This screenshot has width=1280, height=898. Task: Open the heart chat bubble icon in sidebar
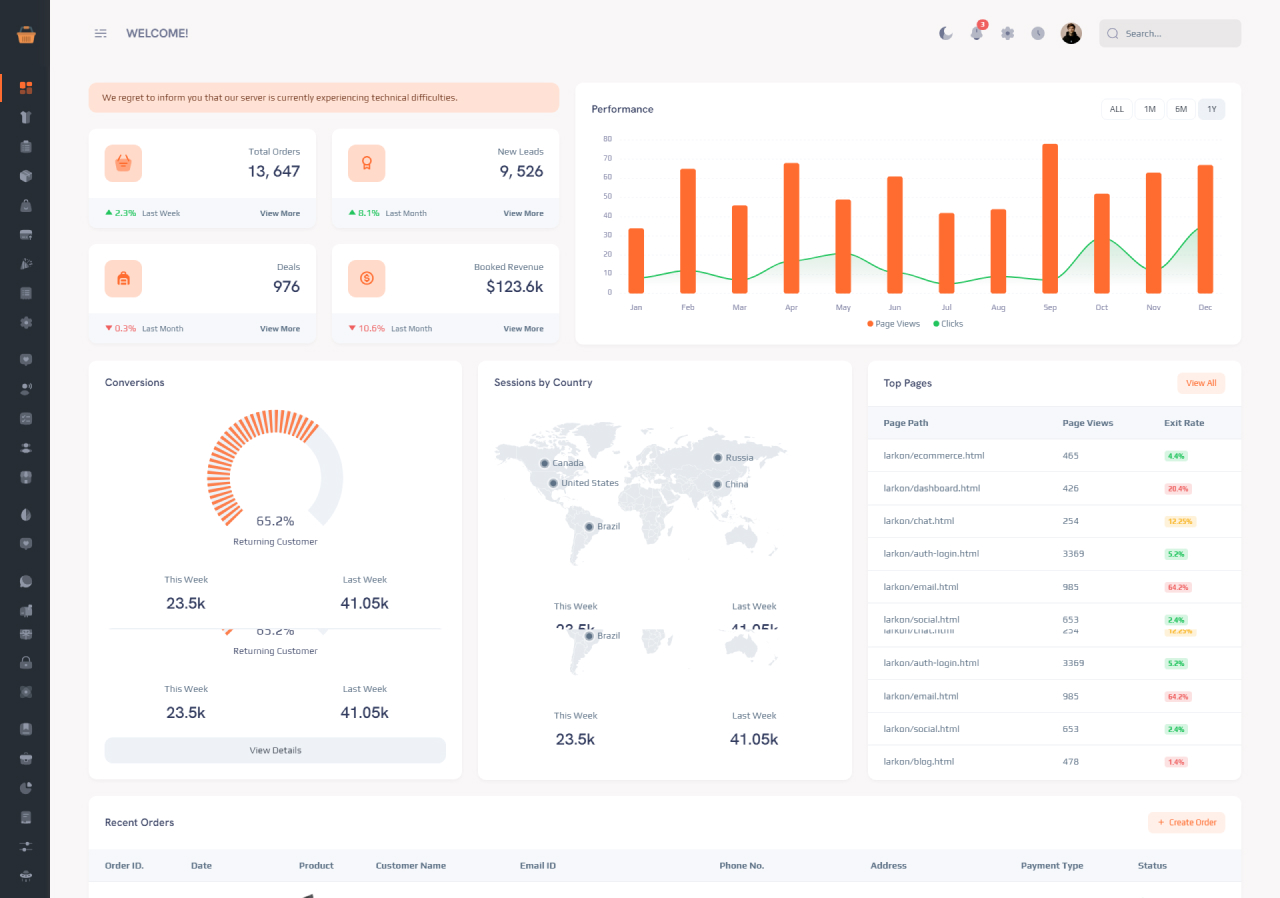tap(26, 359)
